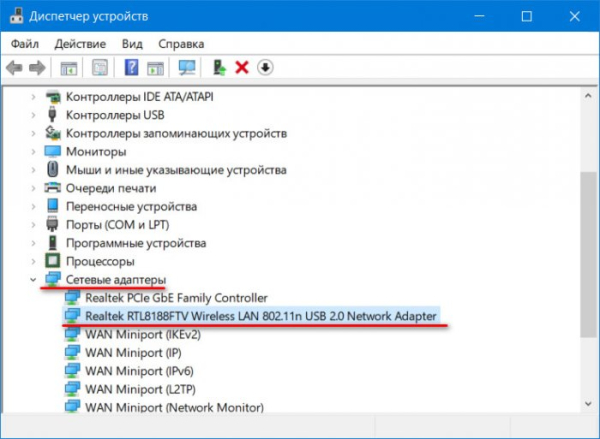This screenshot has height=439, width=600.
Task: Expand the Порты (COM и LPT) category
Action: tap(33, 224)
